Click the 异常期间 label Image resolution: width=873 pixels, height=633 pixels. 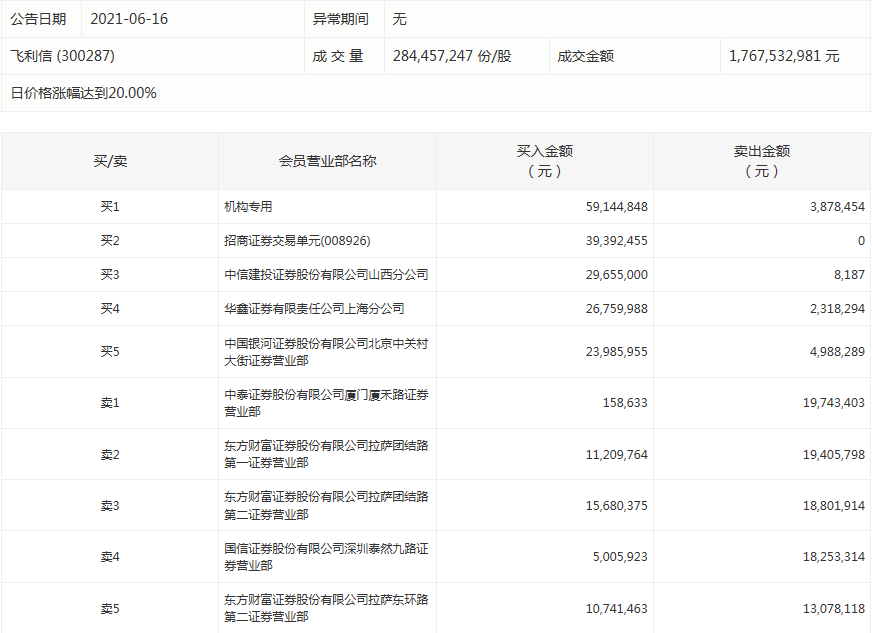[341, 19]
